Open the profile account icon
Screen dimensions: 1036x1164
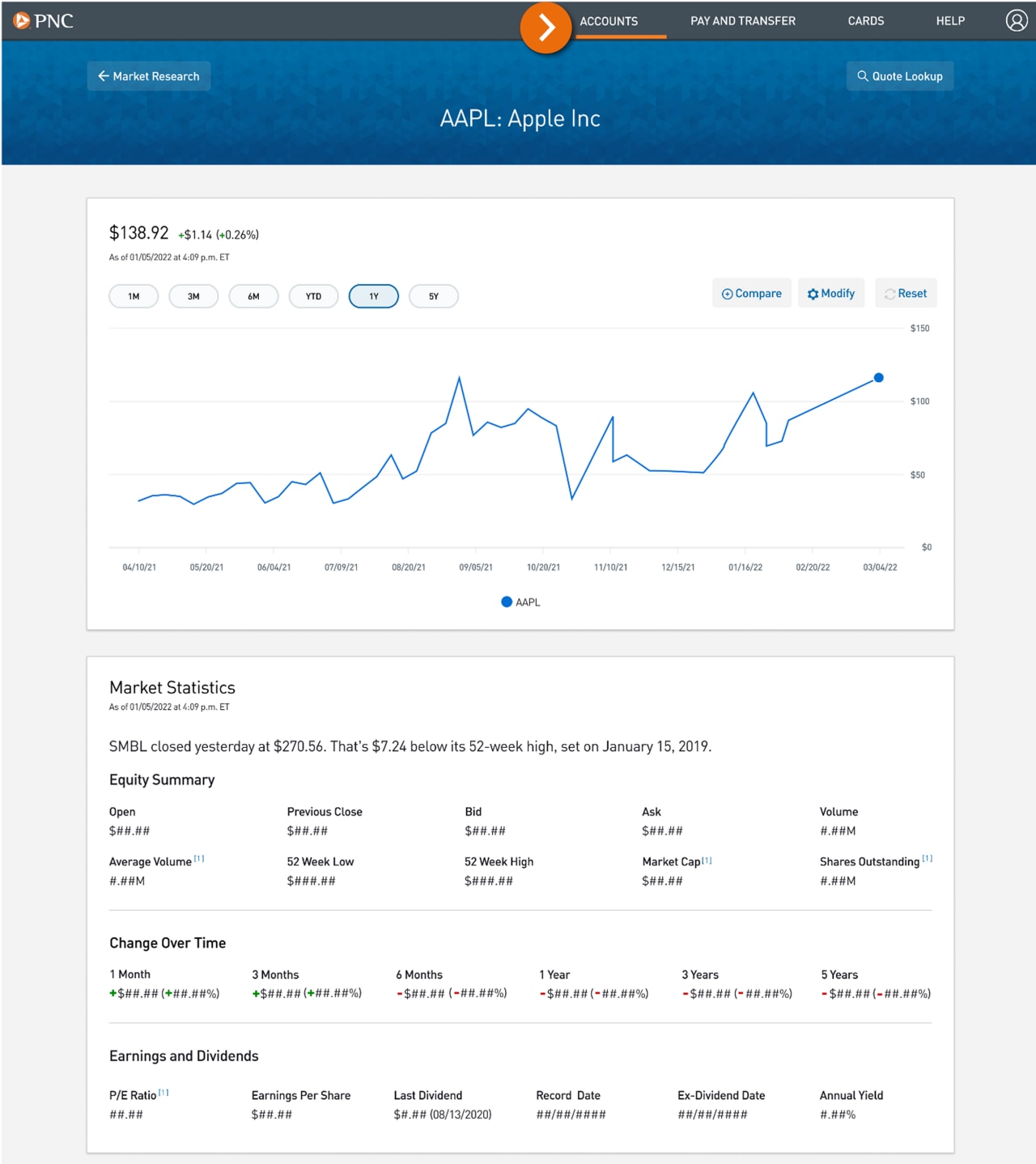tap(1017, 21)
